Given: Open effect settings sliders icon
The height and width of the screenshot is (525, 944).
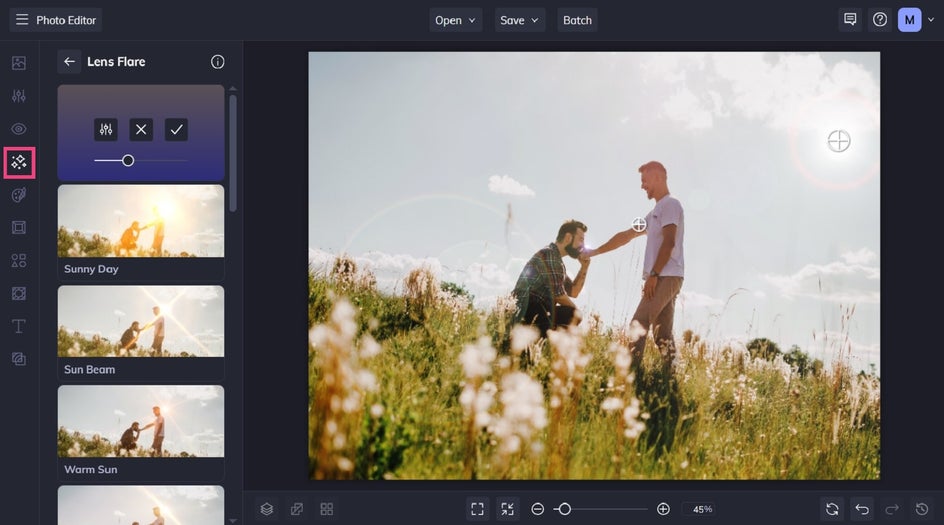Looking at the screenshot, I should 106,129.
